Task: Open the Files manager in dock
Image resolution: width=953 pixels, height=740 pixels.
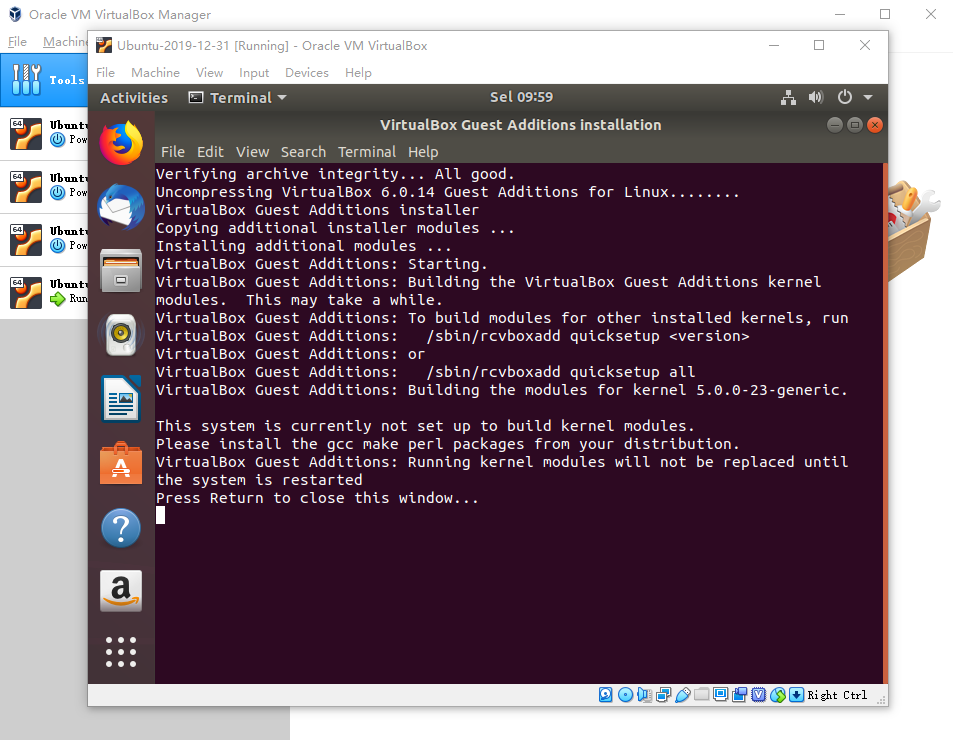Action: pyautogui.click(x=121, y=271)
